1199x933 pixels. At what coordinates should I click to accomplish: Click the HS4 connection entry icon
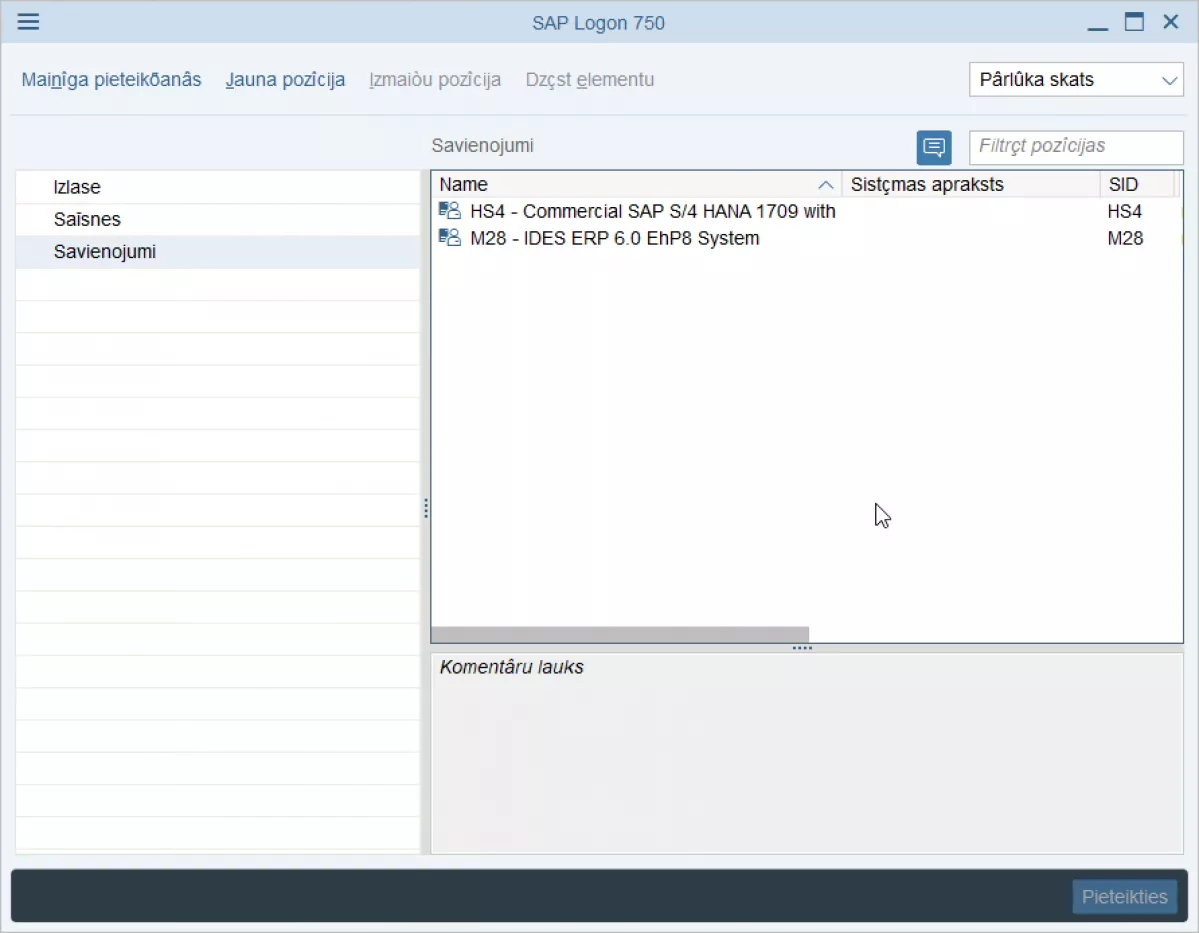pyautogui.click(x=450, y=210)
